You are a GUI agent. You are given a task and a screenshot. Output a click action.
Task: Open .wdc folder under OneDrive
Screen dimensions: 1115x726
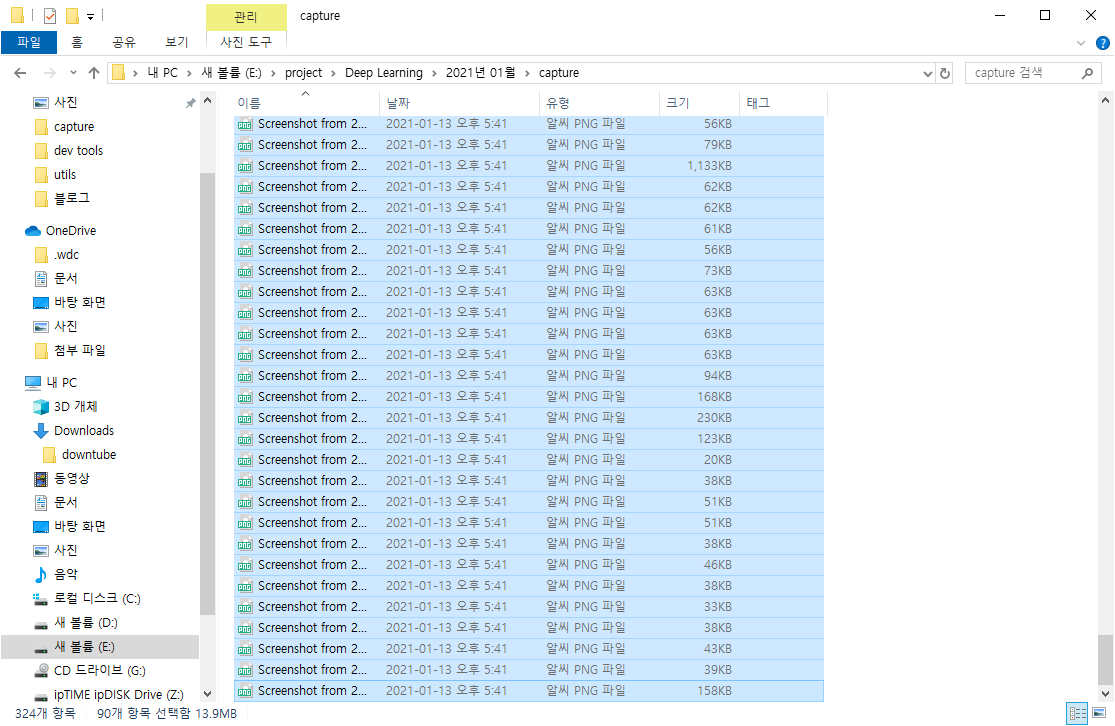(x=66, y=255)
